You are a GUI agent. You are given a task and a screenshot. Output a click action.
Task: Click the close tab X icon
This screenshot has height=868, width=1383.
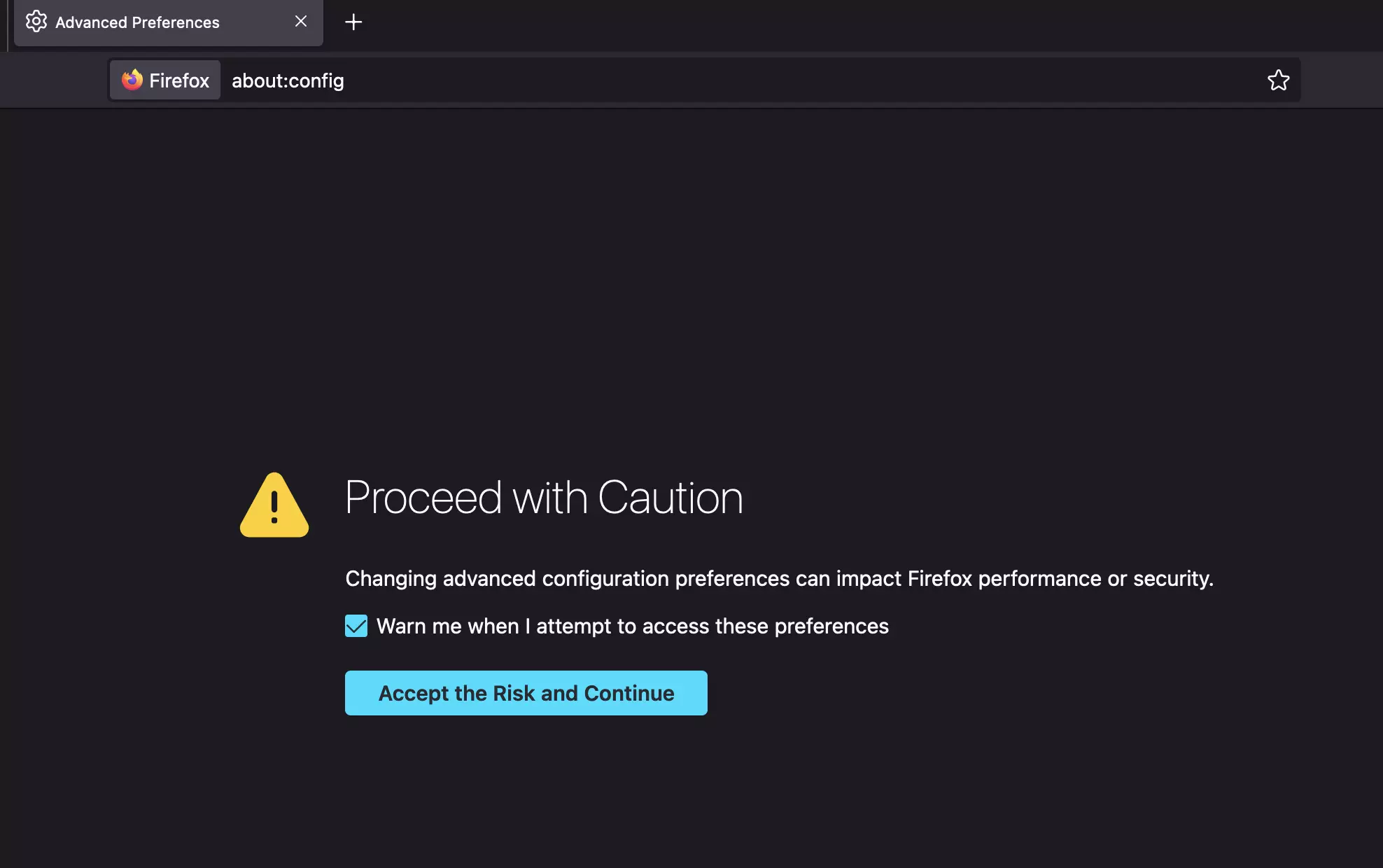click(x=300, y=22)
